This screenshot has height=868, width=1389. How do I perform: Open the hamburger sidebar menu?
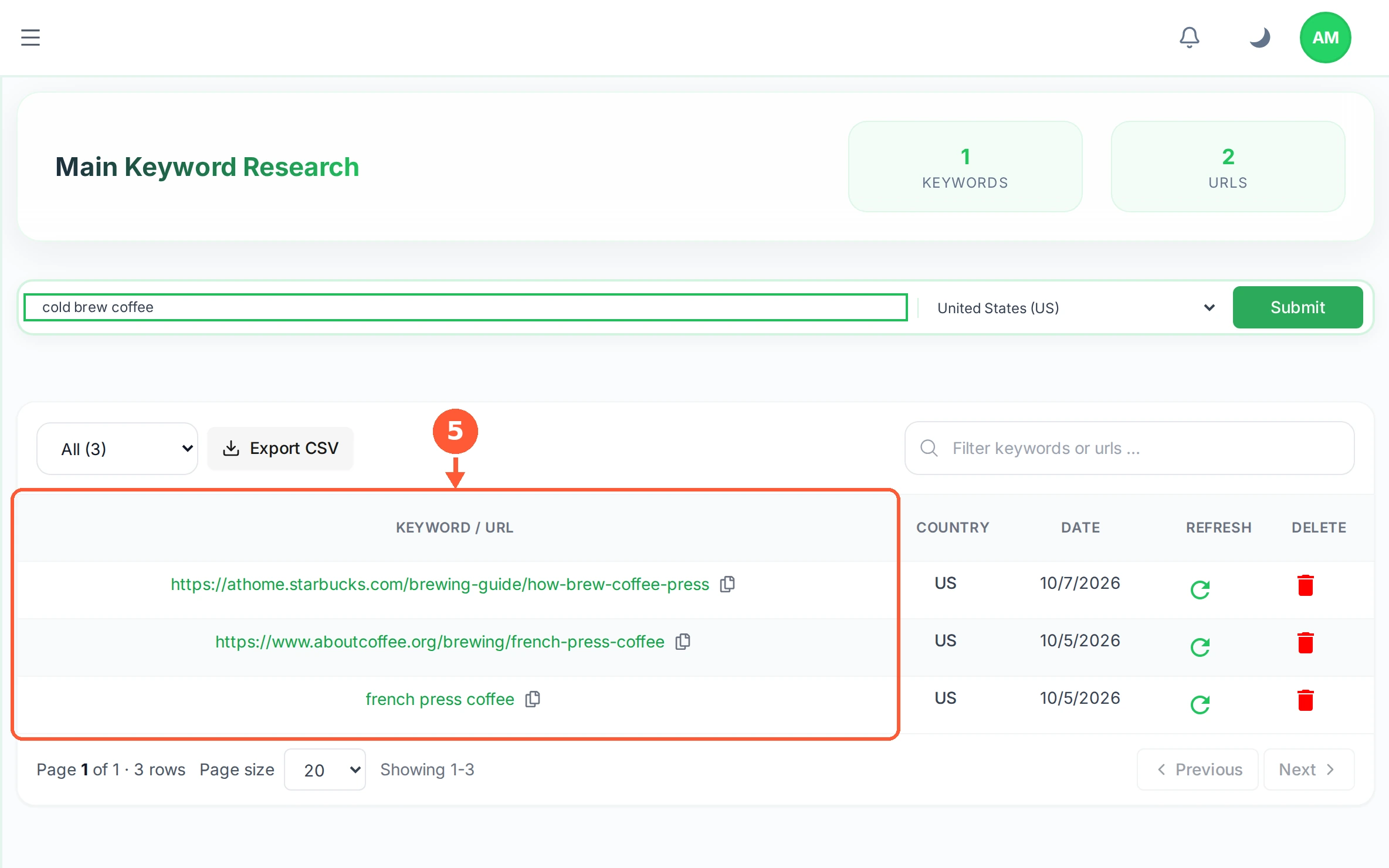click(x=31, y=38)
